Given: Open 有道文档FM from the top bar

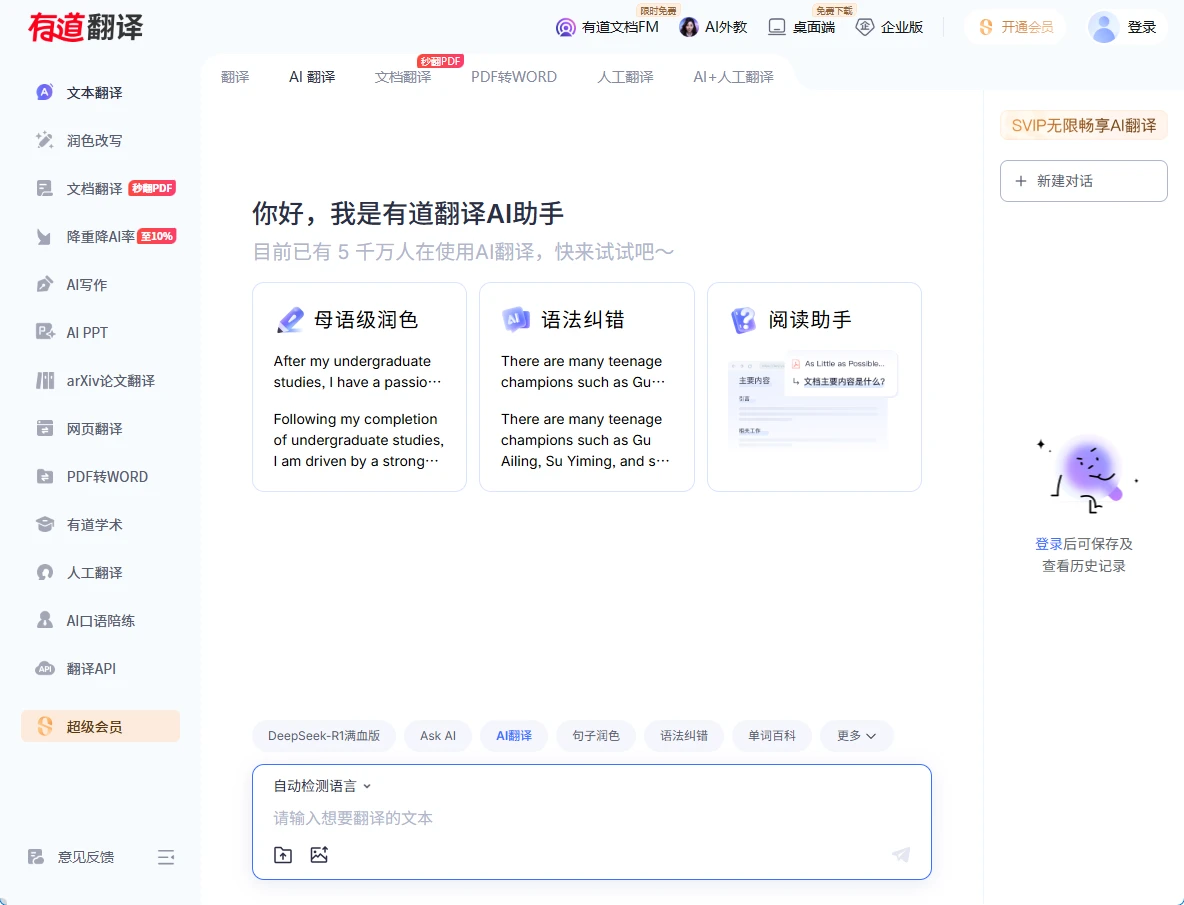Looking at the screenshot, I should pos(608,27).
